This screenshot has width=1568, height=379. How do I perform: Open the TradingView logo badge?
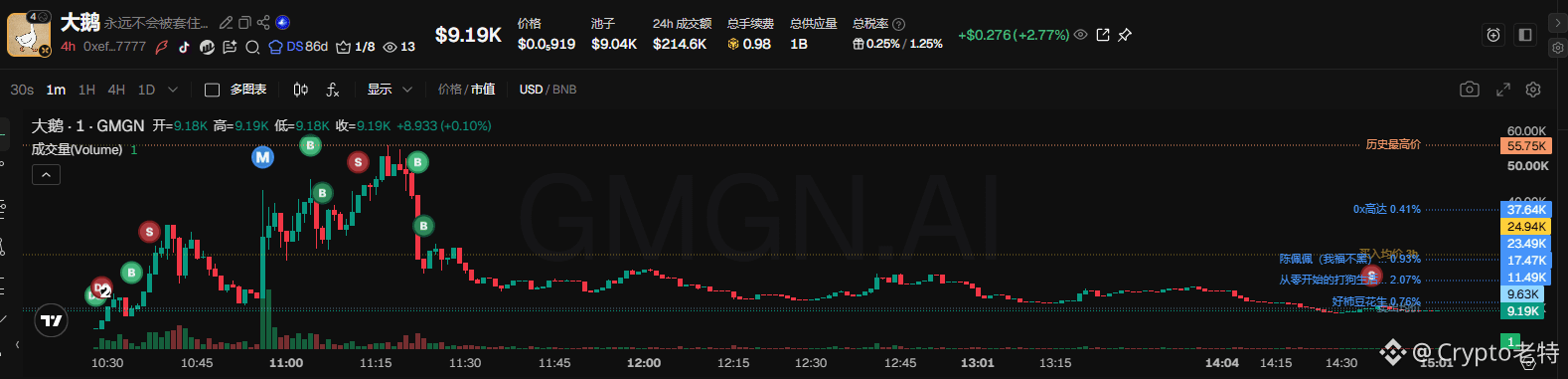pos(52,320)
